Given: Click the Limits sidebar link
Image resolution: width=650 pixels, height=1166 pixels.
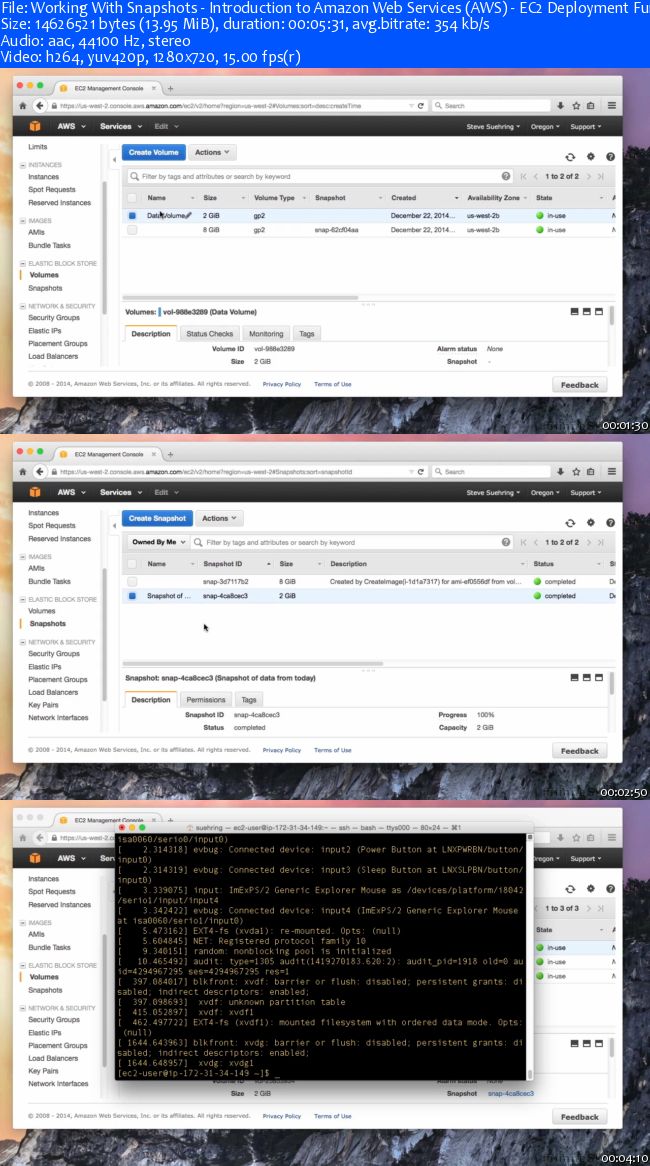Looking at the screenshot, I should [x=38, y=147].
